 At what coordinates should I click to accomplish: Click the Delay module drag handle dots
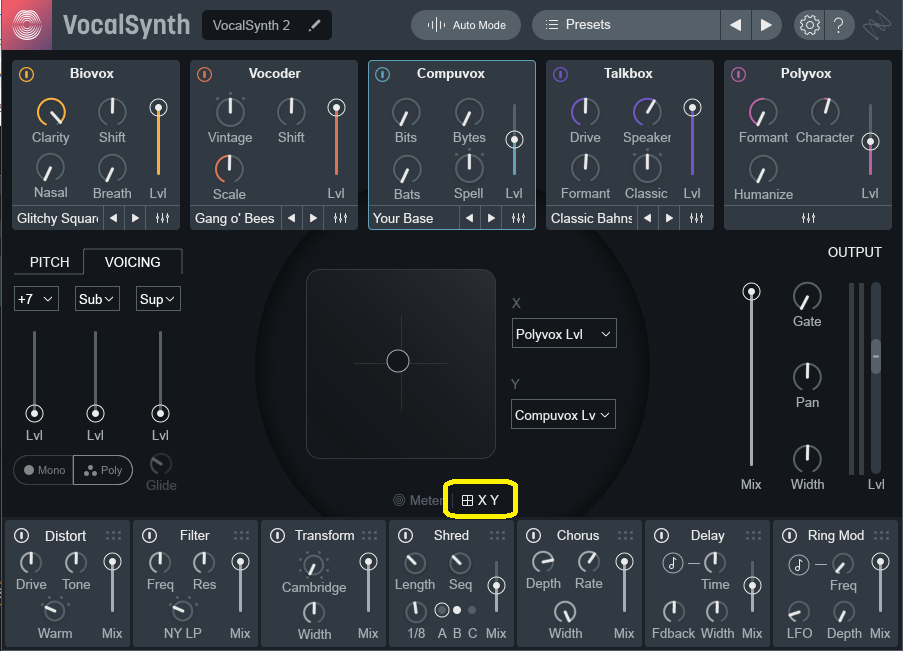(753, 536)
